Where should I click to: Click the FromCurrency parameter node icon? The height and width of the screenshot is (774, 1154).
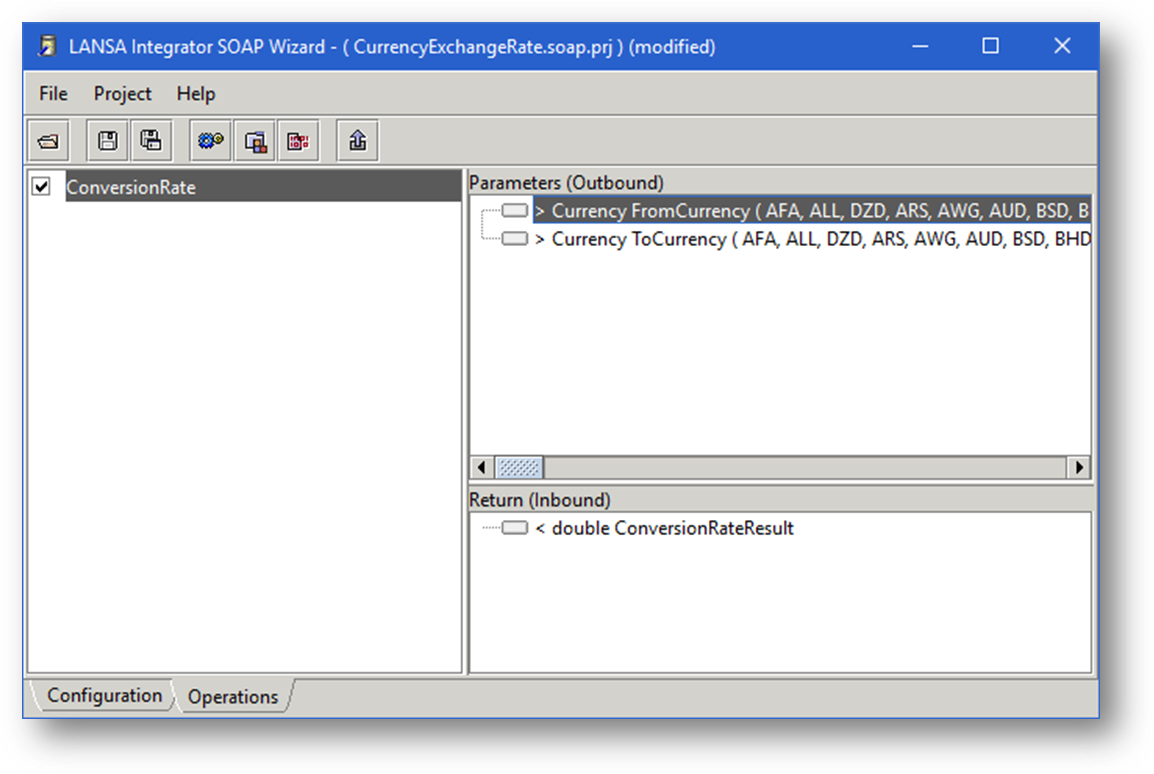(x=514, y=210)
